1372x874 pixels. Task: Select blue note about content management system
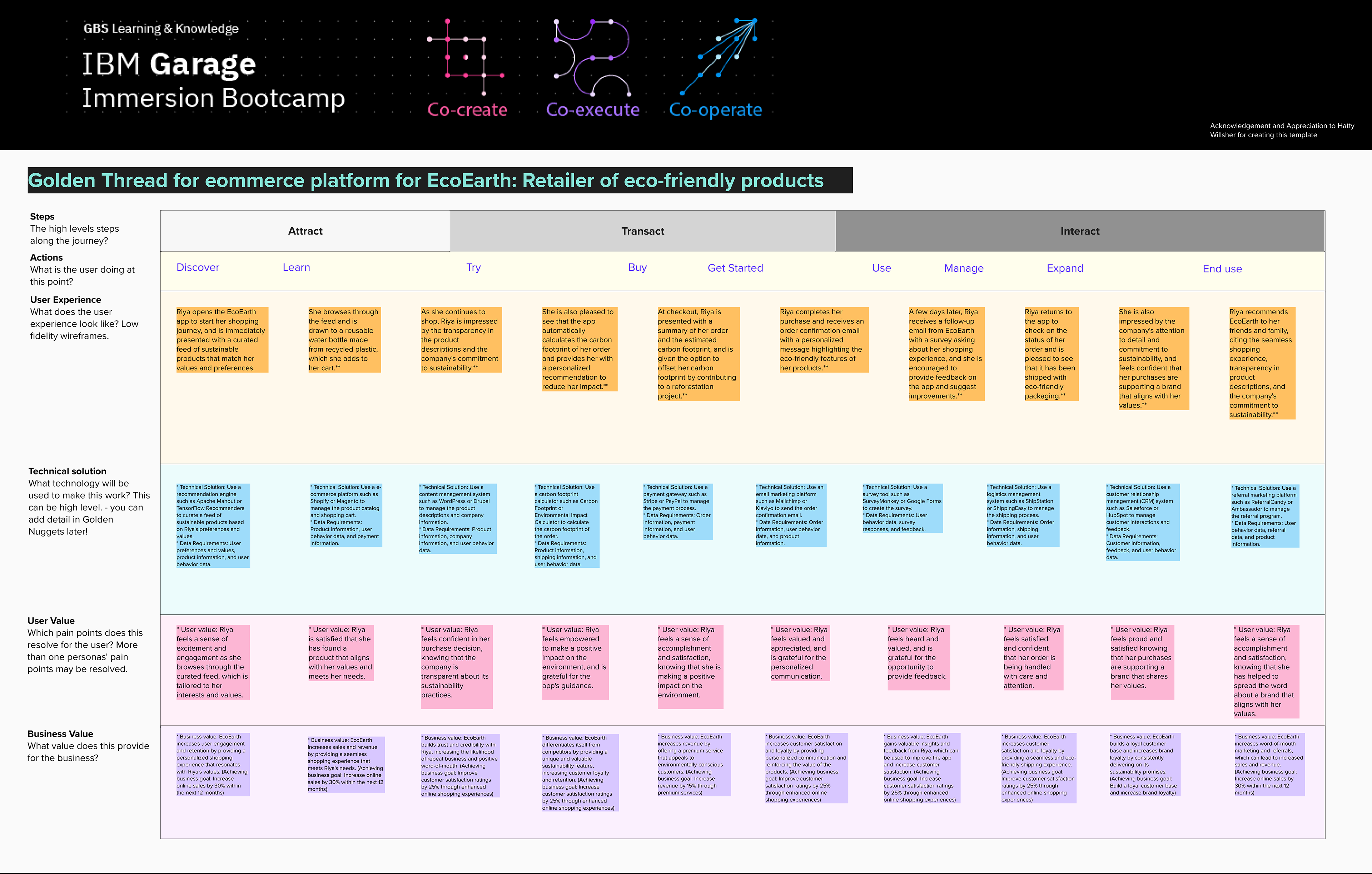(457, 519)
